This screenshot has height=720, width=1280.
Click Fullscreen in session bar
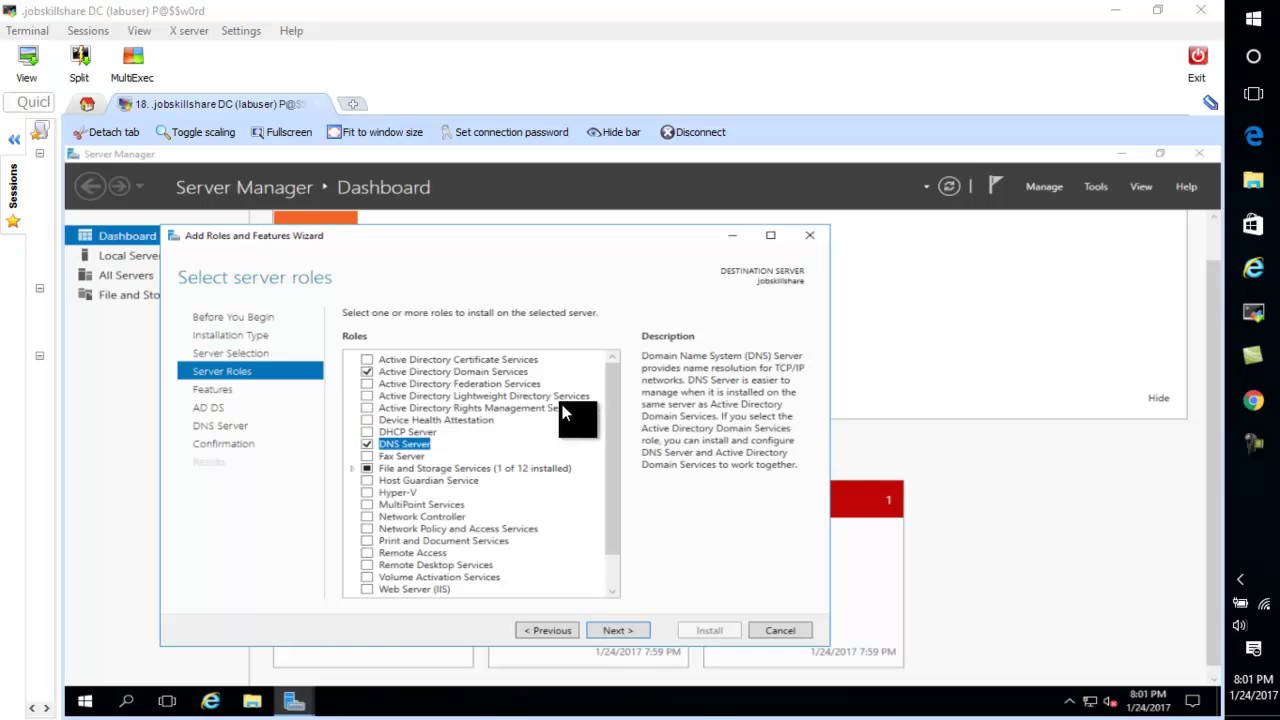[281, 132]
